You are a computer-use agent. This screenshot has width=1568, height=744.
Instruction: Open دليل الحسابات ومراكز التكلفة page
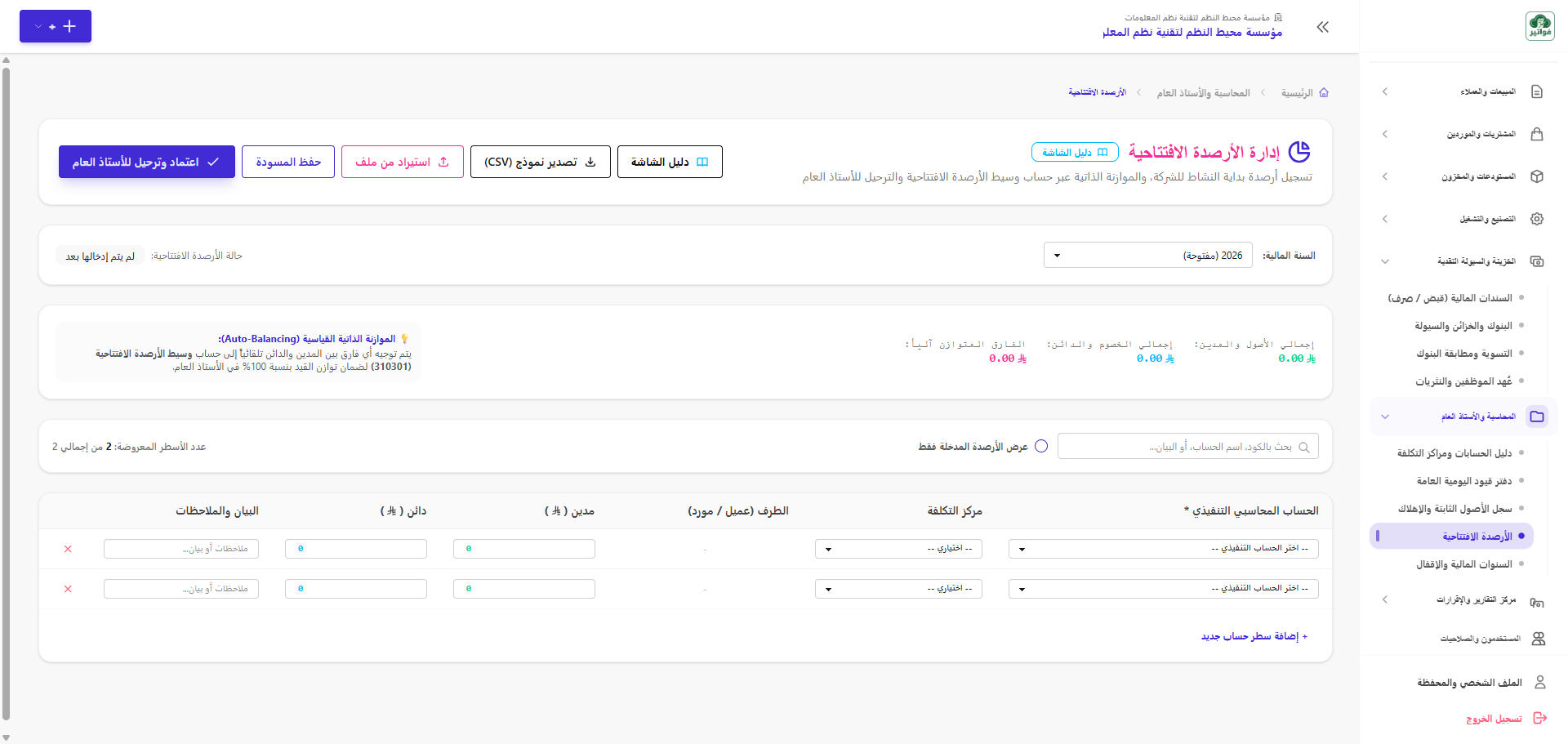[1454, 453]
